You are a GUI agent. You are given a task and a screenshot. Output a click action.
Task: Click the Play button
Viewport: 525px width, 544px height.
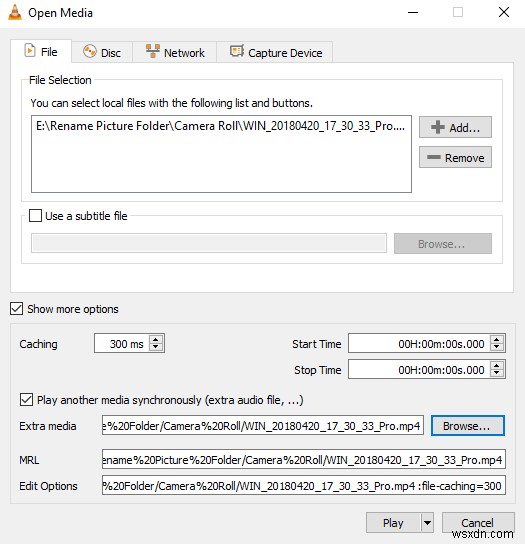coord(393,522)
